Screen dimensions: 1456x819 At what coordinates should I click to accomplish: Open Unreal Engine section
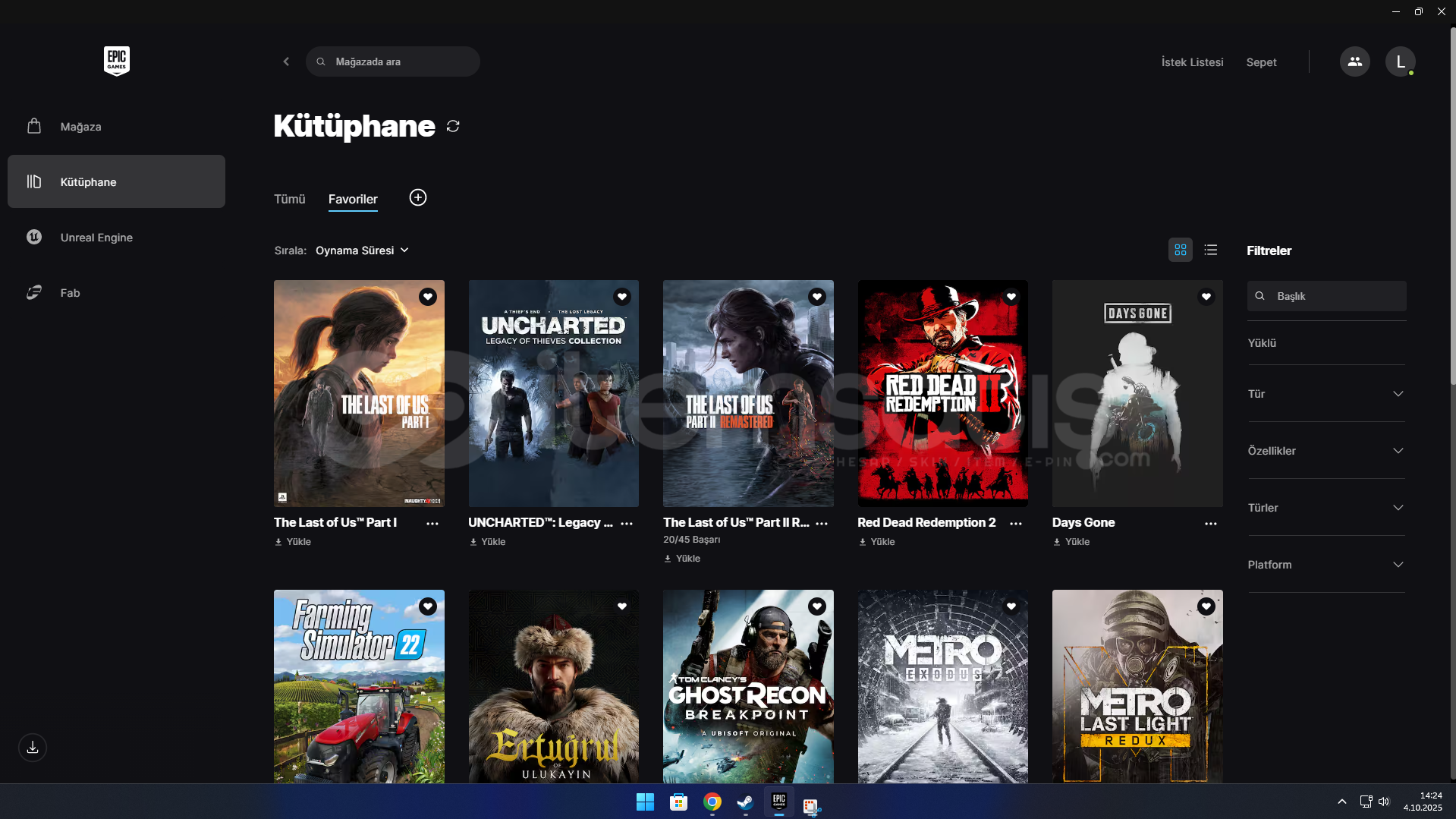(x=116, y=238)
